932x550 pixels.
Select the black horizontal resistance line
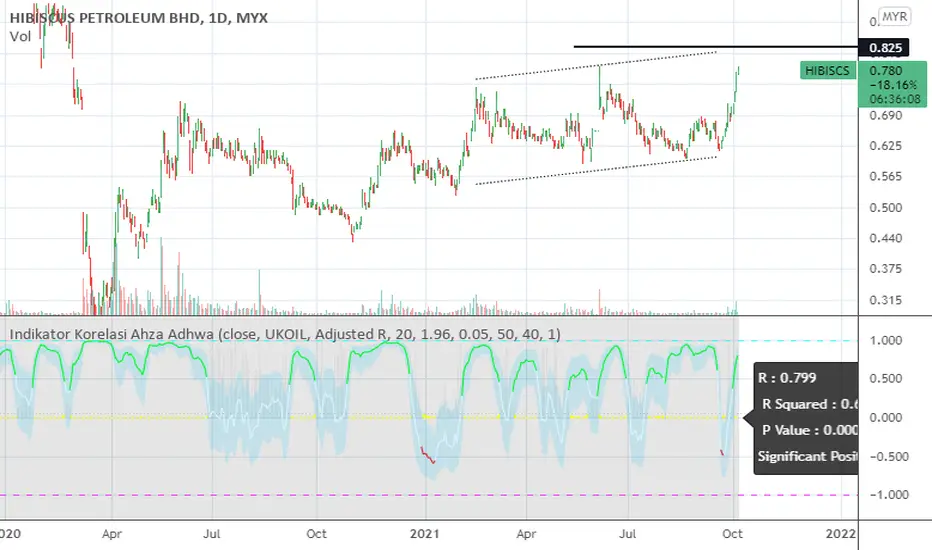tap(716, 46)
